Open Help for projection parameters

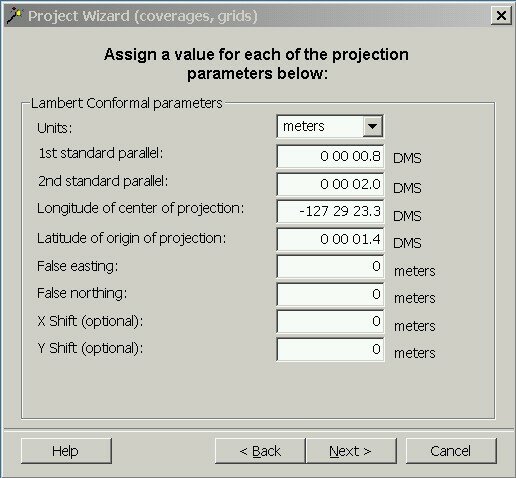tap(66, 451)
